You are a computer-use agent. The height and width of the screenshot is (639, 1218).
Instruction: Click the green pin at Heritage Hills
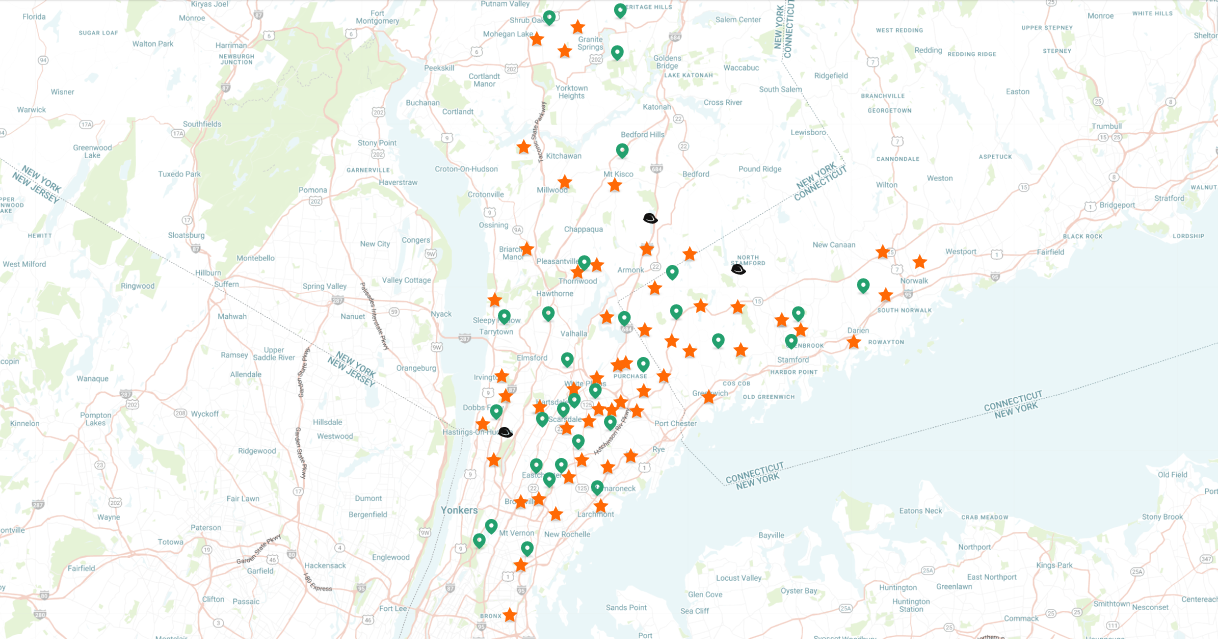point(620,11)
